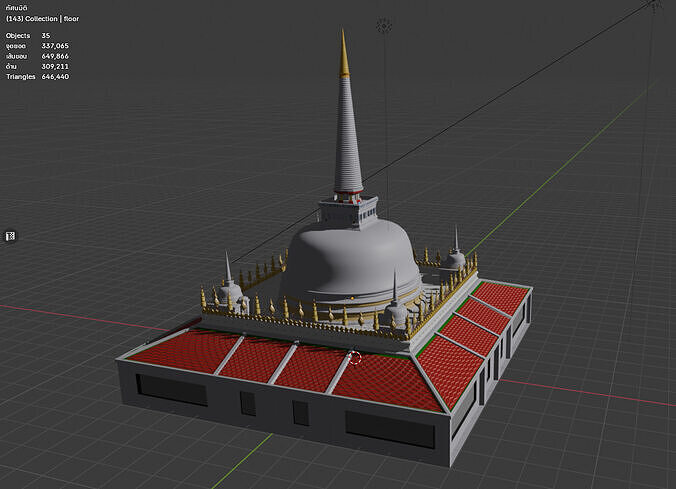Image resolution: width=676 pixels, height=489 pixels.
Task: Click the small square icon at viewport's left edge
Action: point(10,236)
